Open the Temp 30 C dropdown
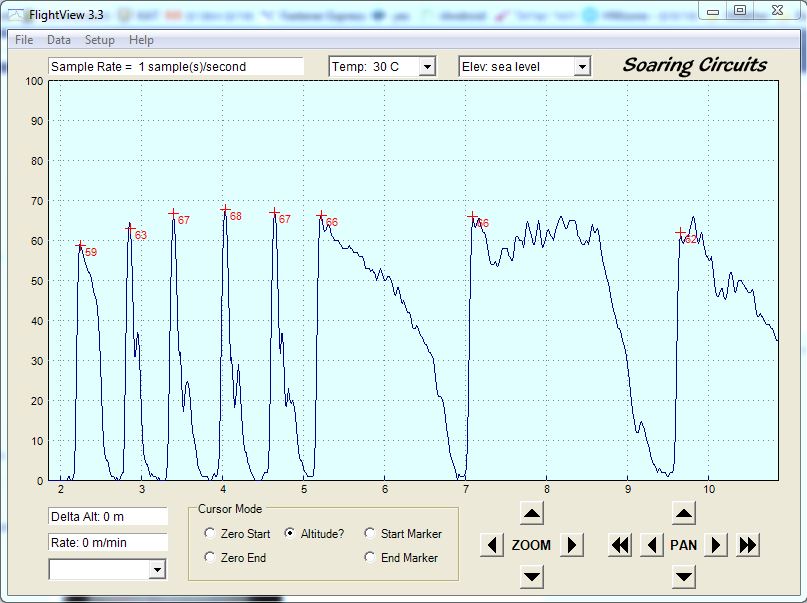This screenshot has height=603, width=807. click(427, 66)
